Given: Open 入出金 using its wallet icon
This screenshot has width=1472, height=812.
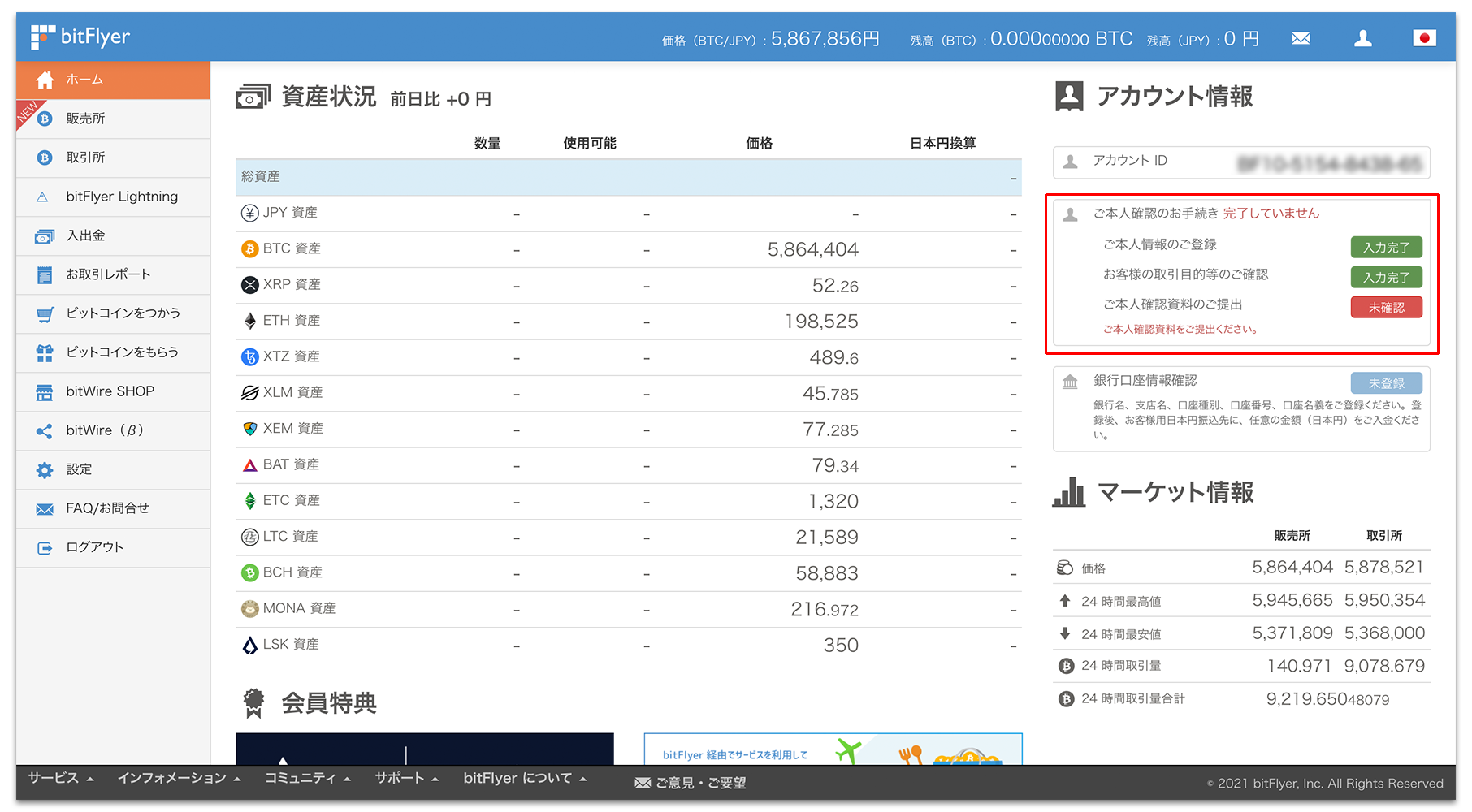Looking at the screenshot, I should 44,235.
